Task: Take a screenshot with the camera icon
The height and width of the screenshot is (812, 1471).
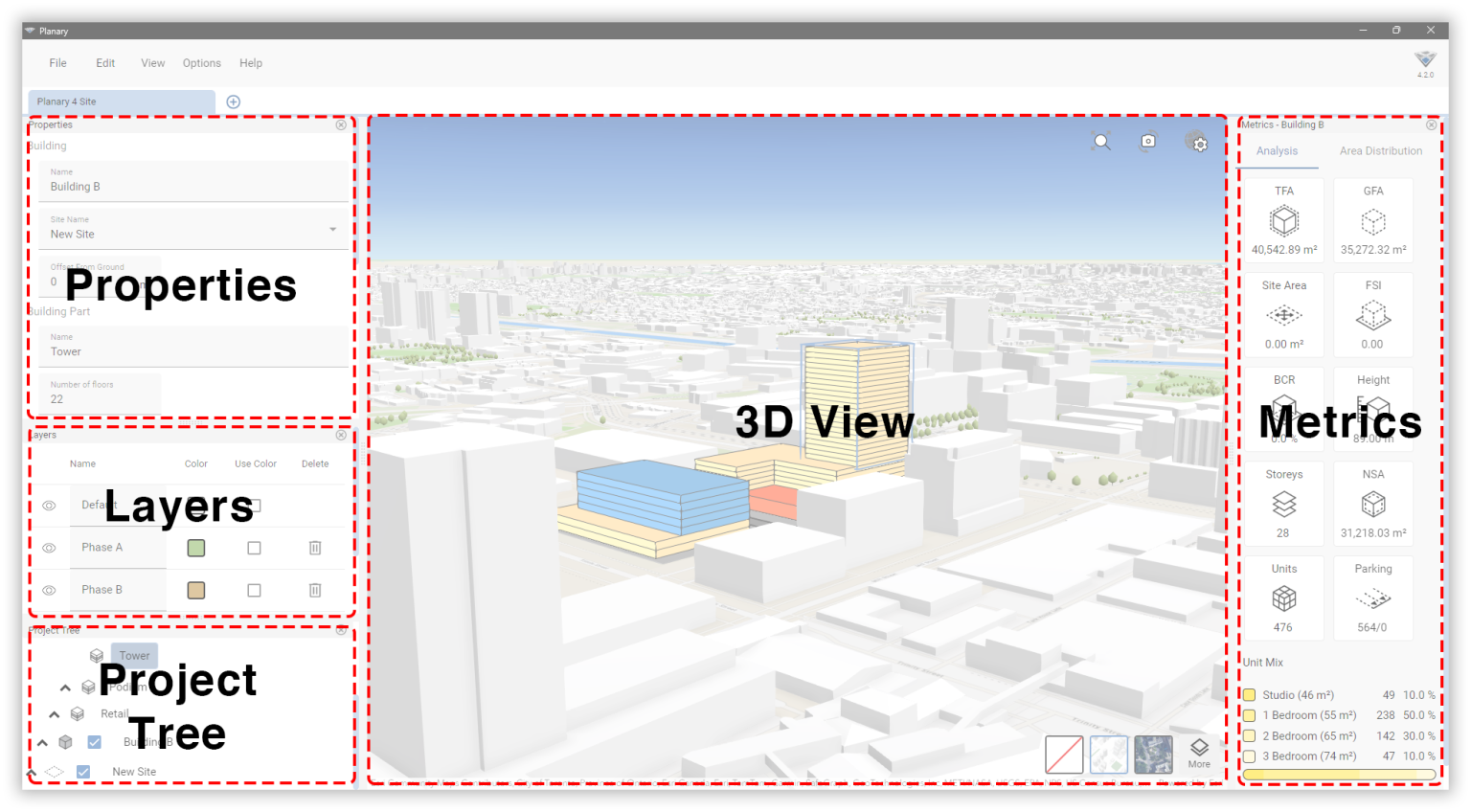Action: point(1148,141)
